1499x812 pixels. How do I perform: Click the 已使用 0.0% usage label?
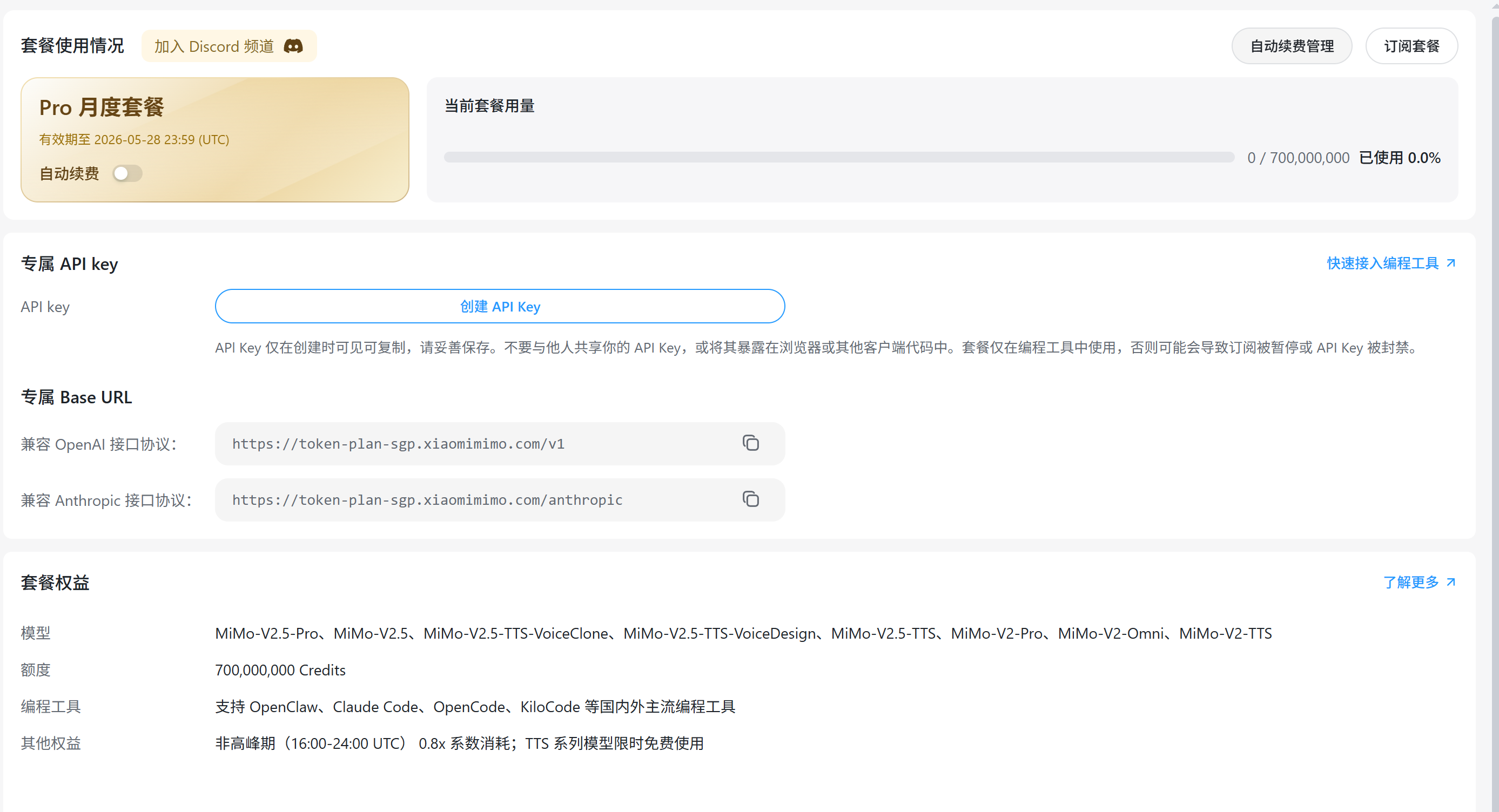click(1399, 158)
